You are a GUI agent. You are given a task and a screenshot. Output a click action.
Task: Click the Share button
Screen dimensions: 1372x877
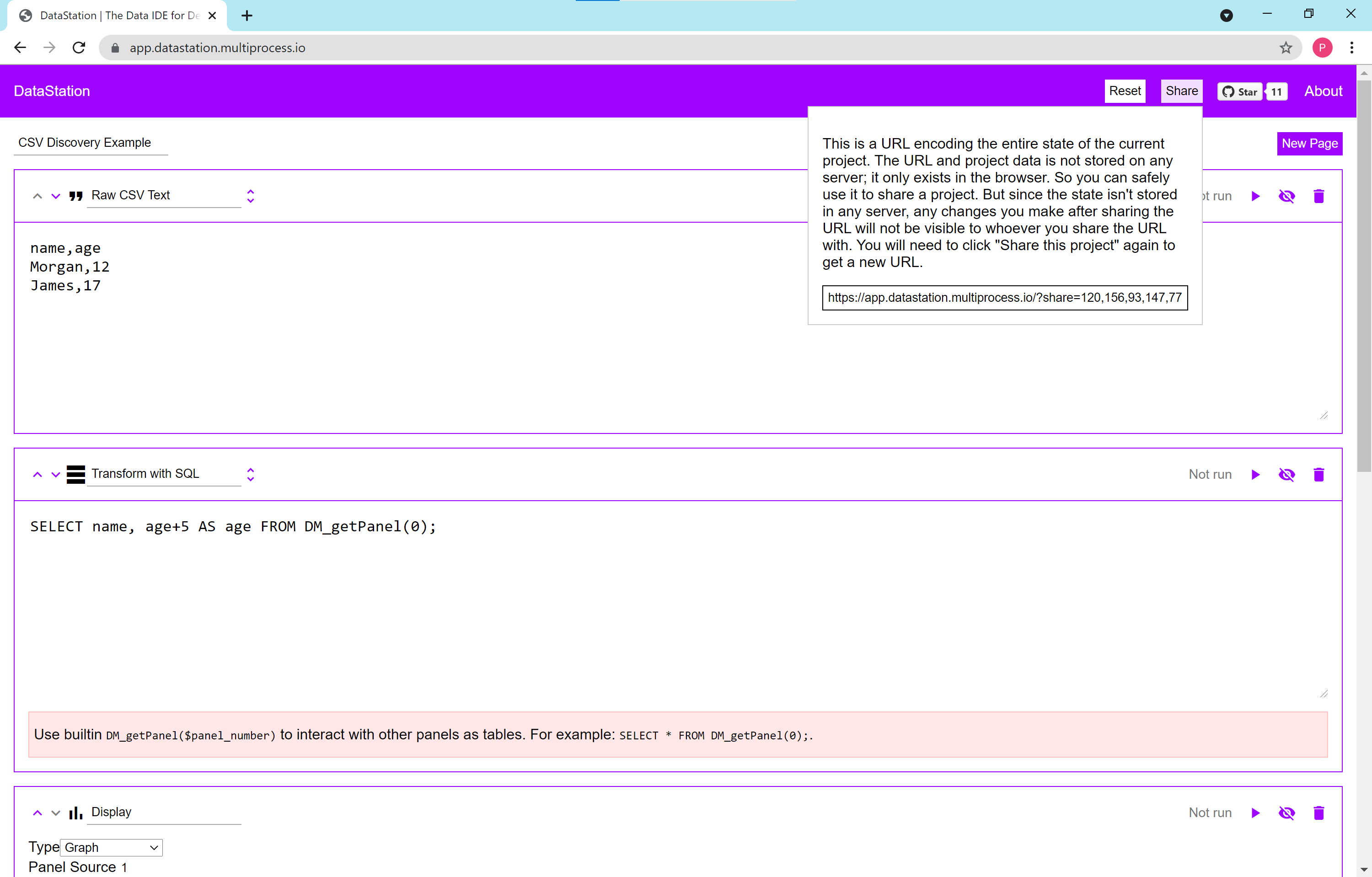pos(1181,91)
